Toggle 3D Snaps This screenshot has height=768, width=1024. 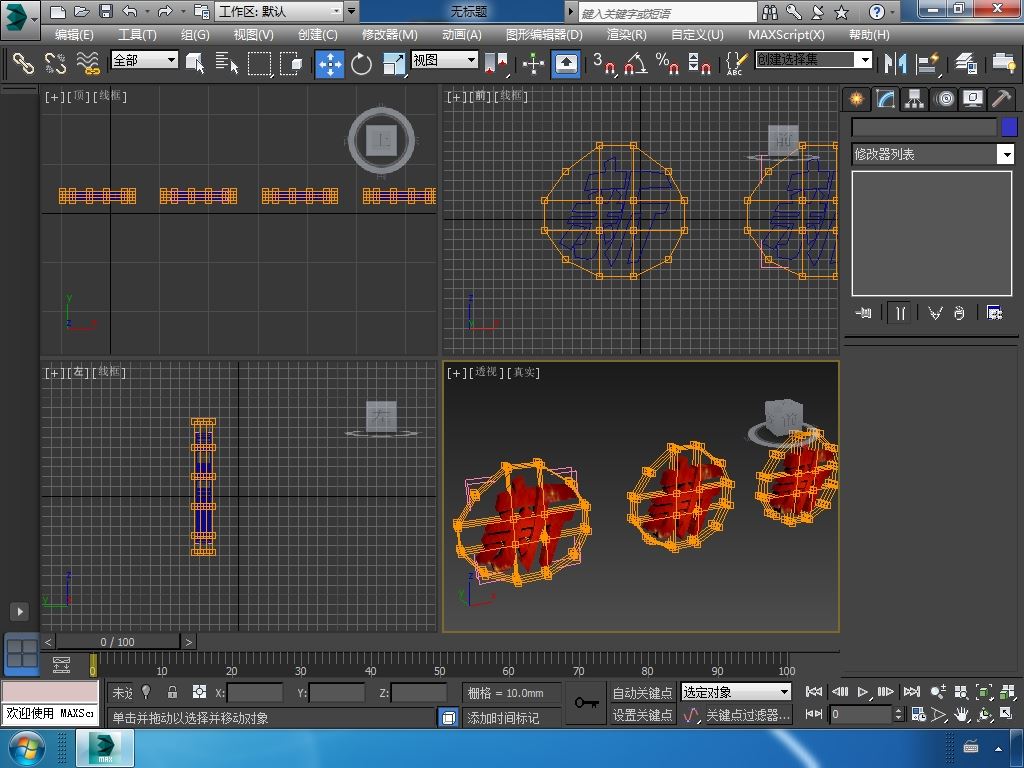click(604, 63)
